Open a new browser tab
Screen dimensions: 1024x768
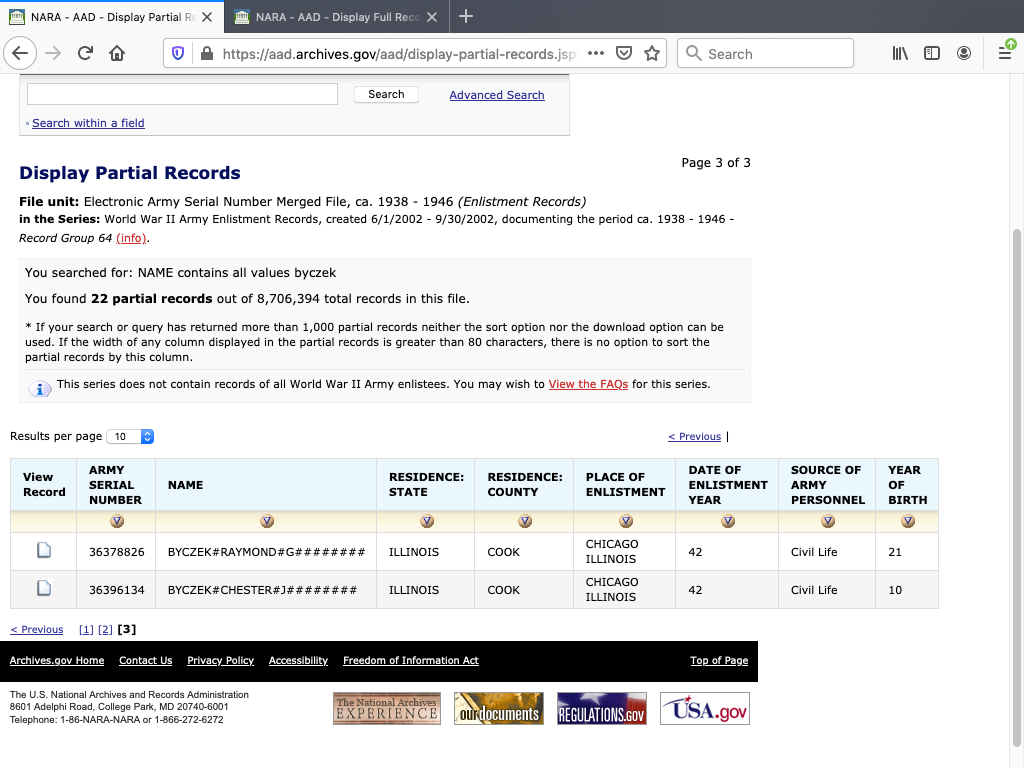point(466,17)
